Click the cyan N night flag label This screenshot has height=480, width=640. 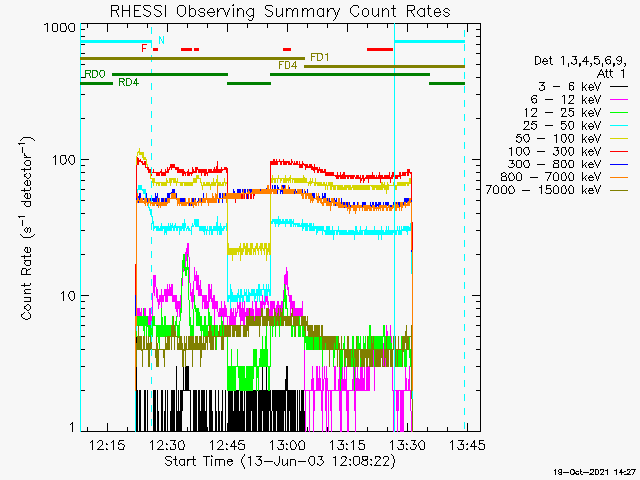(x=161, y=40)
